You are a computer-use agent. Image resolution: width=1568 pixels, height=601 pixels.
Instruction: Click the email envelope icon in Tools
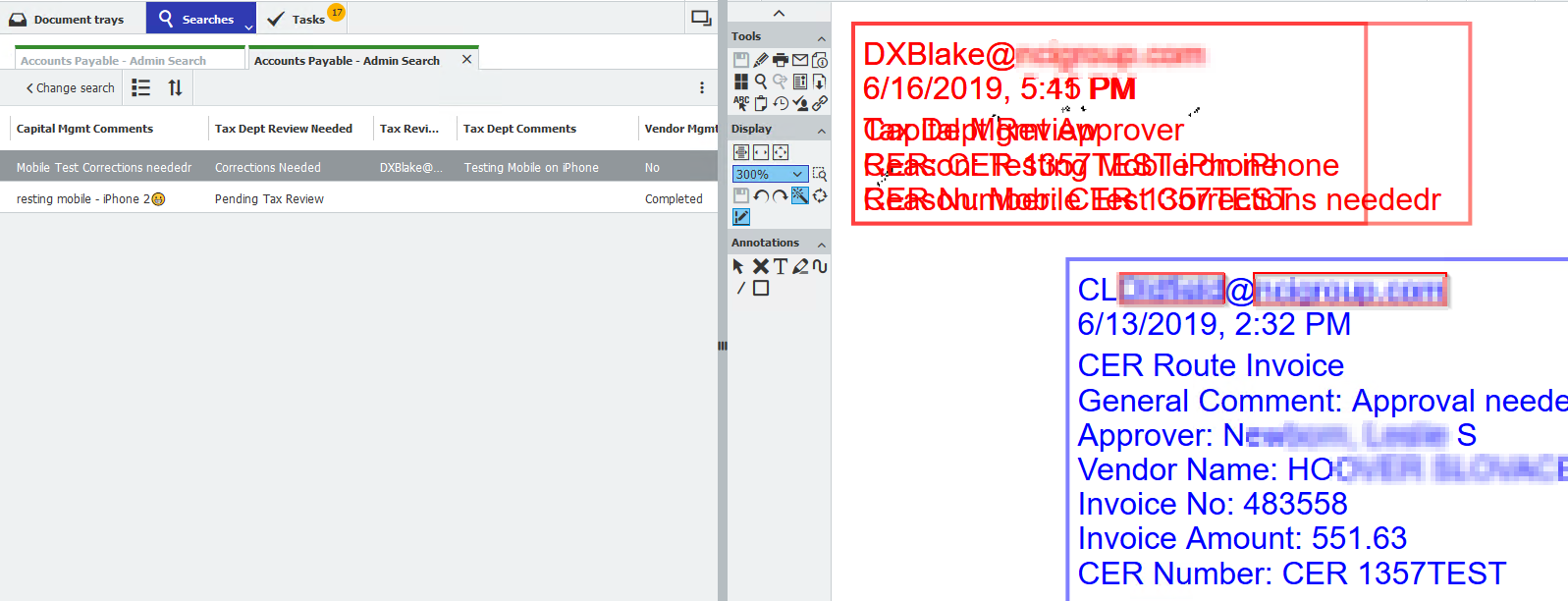800,61
